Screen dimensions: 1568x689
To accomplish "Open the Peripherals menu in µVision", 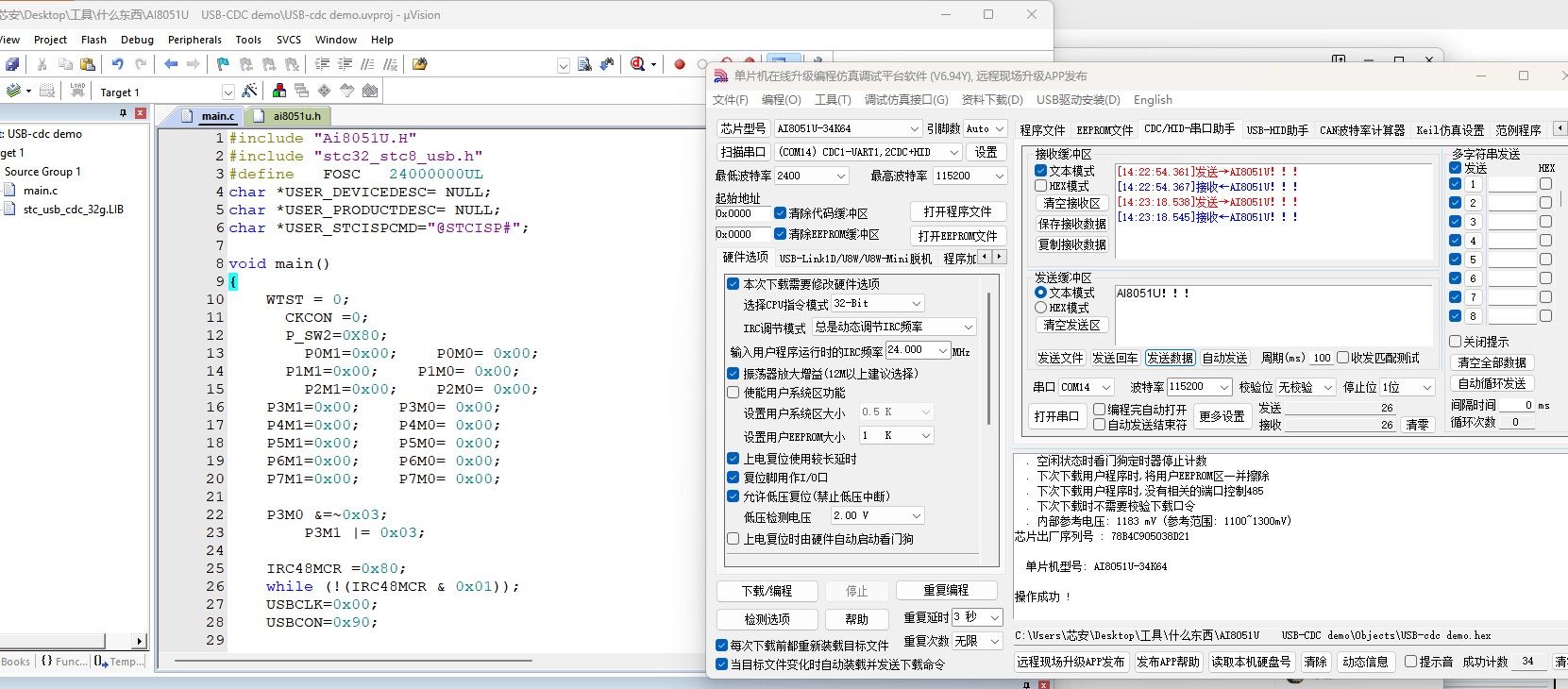I will tap(194, 40).
